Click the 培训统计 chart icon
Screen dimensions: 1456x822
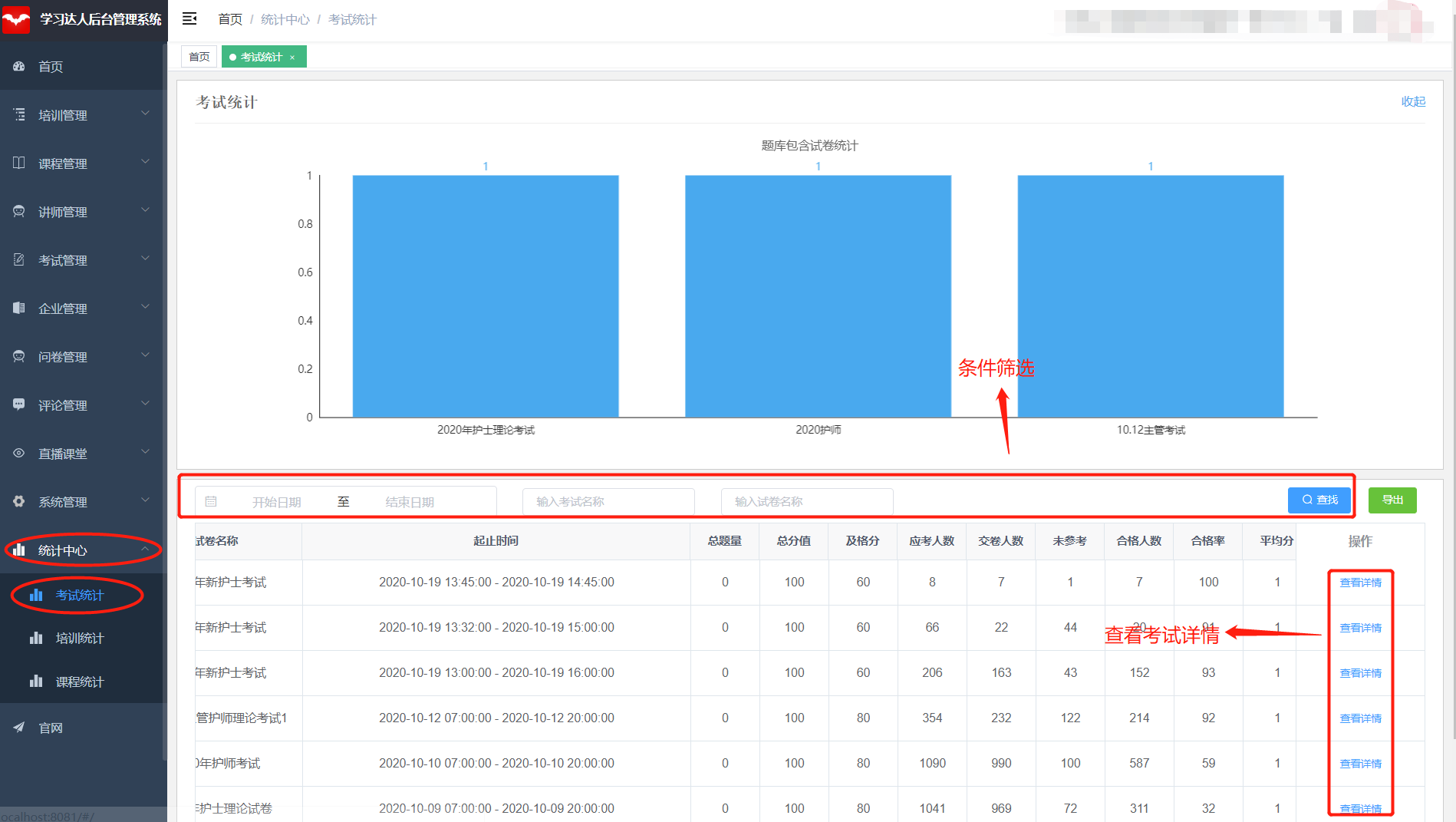coord(36,638)
